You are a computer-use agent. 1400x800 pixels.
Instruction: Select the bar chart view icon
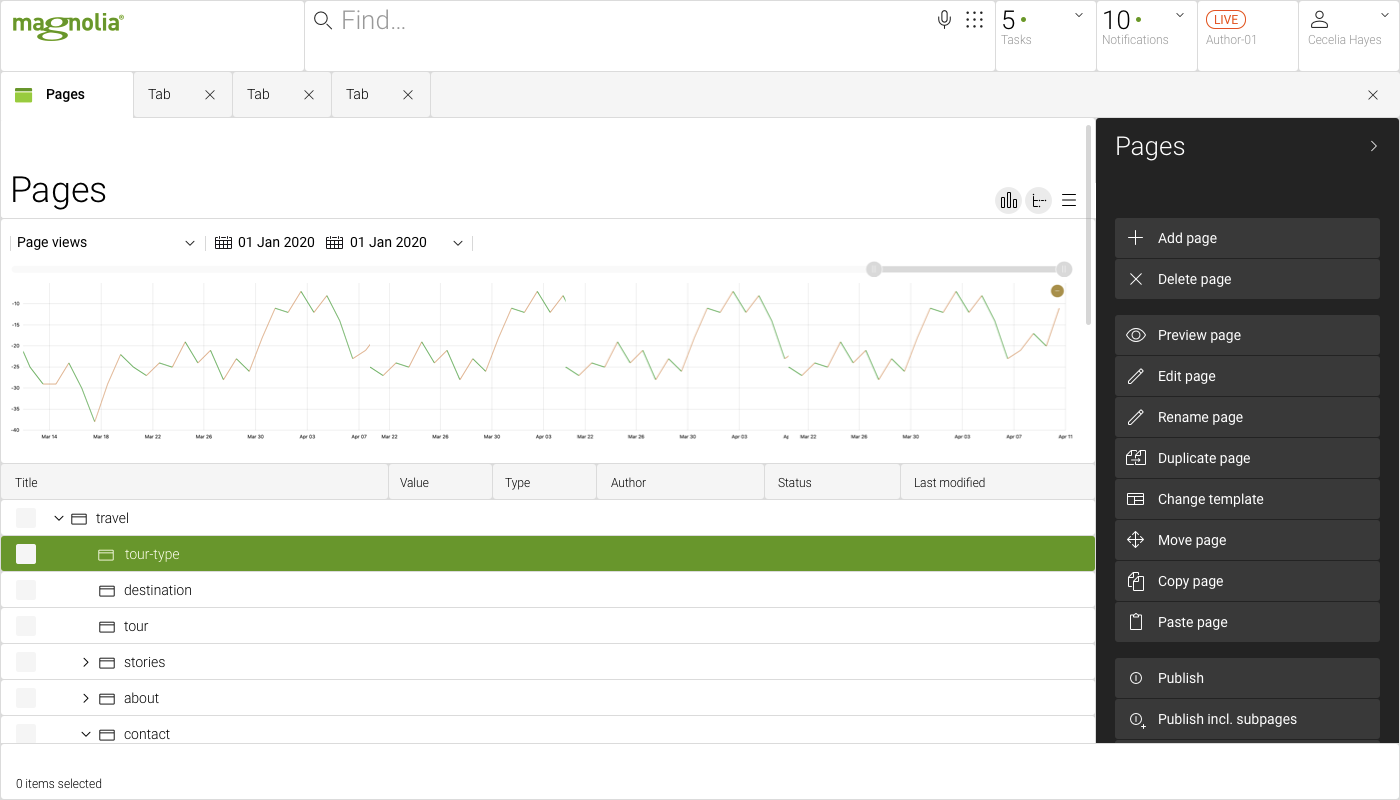[1007, 200]
